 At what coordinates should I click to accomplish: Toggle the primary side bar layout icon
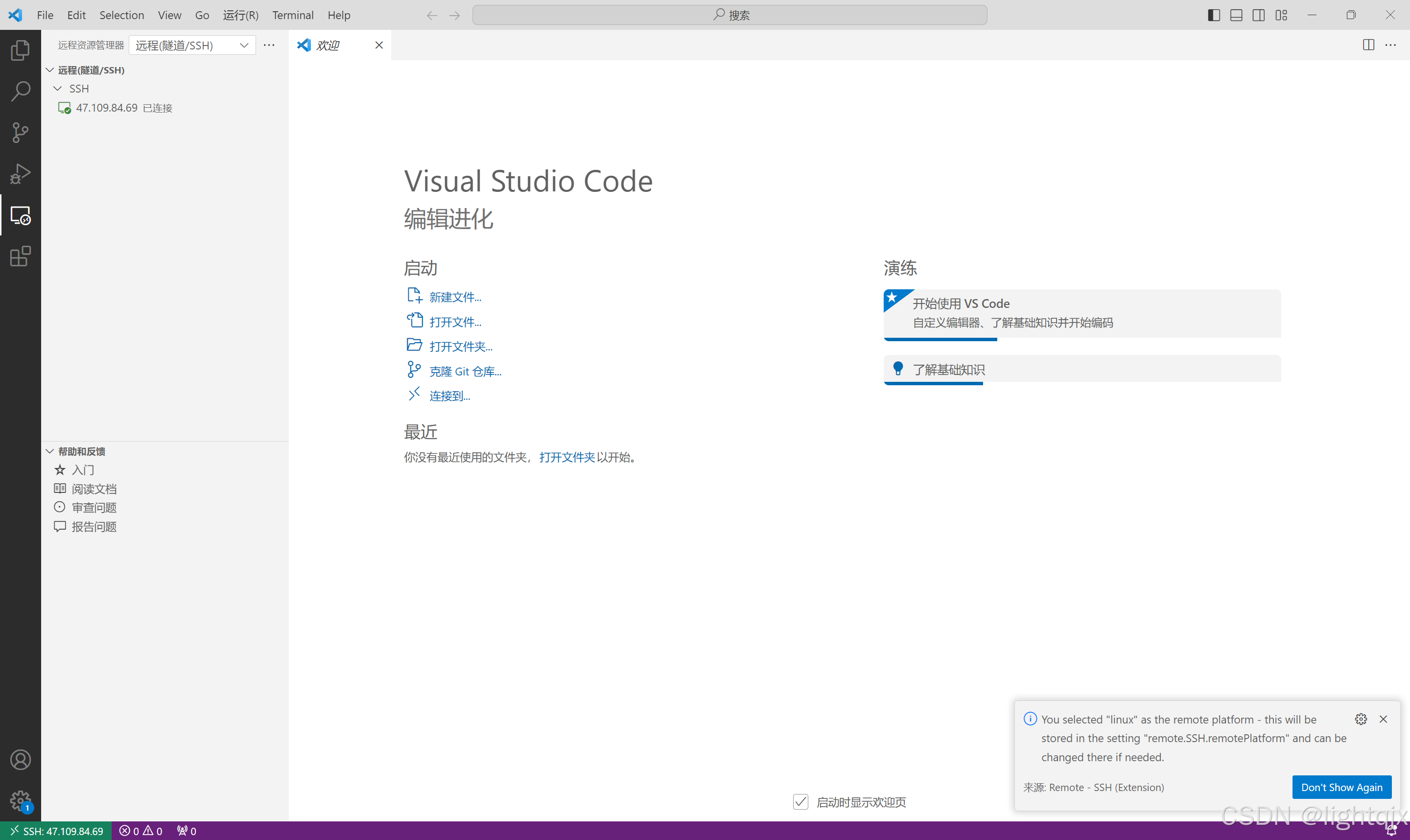[x=1214, y=15]
